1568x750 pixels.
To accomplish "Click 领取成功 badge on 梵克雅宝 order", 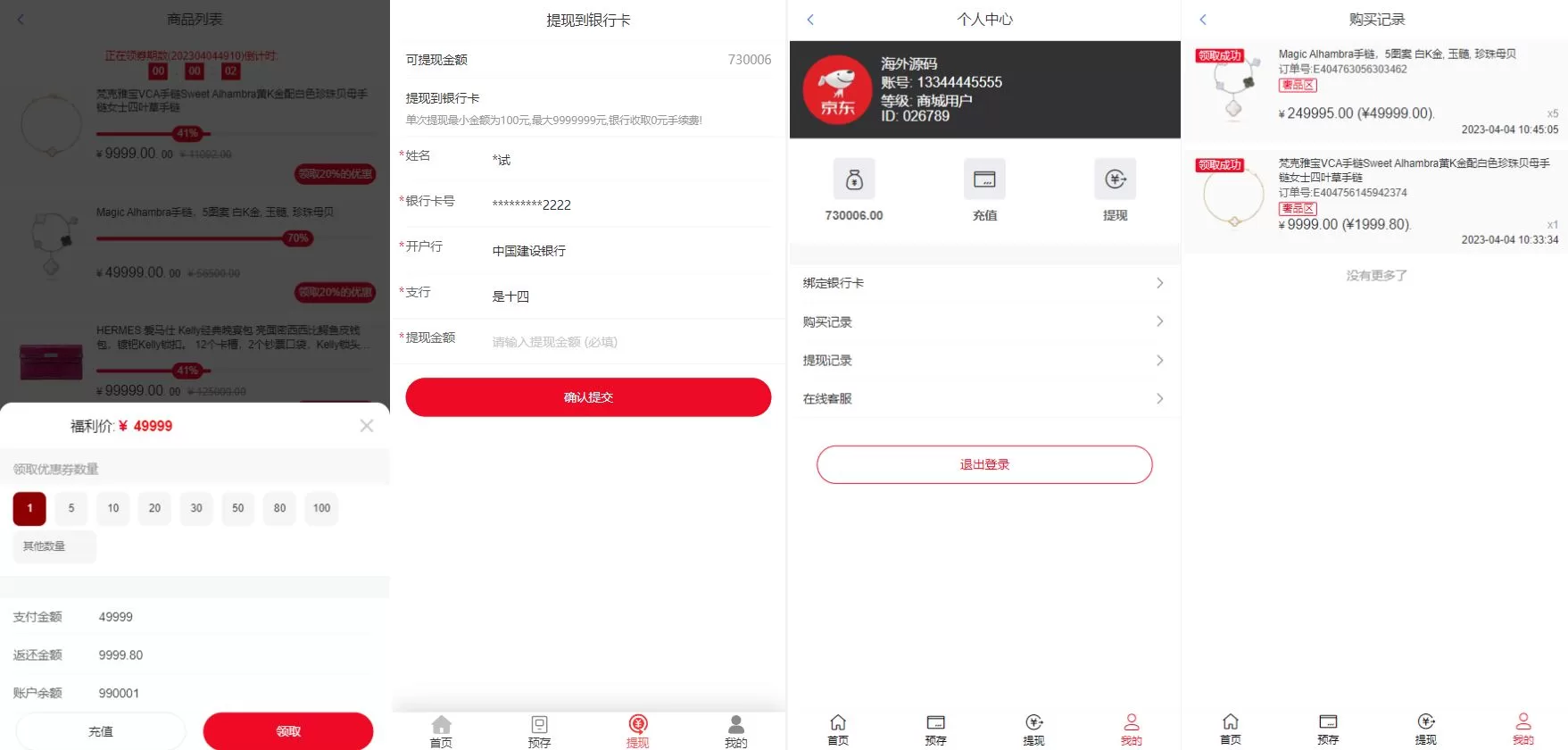I will [1219, 165].
